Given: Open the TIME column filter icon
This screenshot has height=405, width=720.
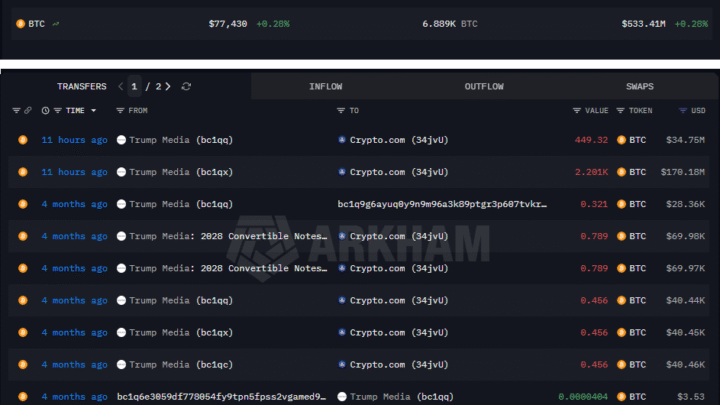Looking at the screenshot, I should pyautogui.click(x=58, y=111).
